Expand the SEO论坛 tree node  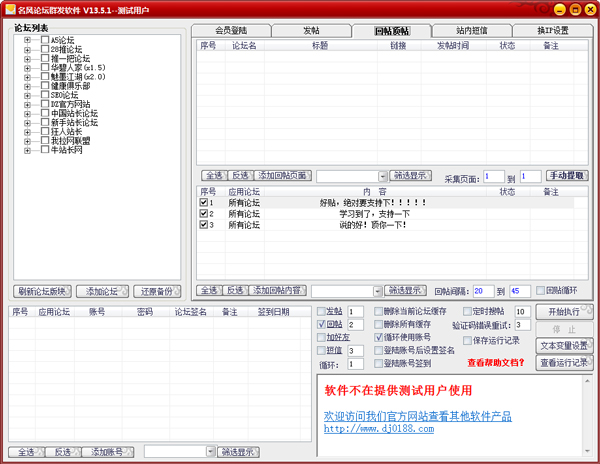27,95
